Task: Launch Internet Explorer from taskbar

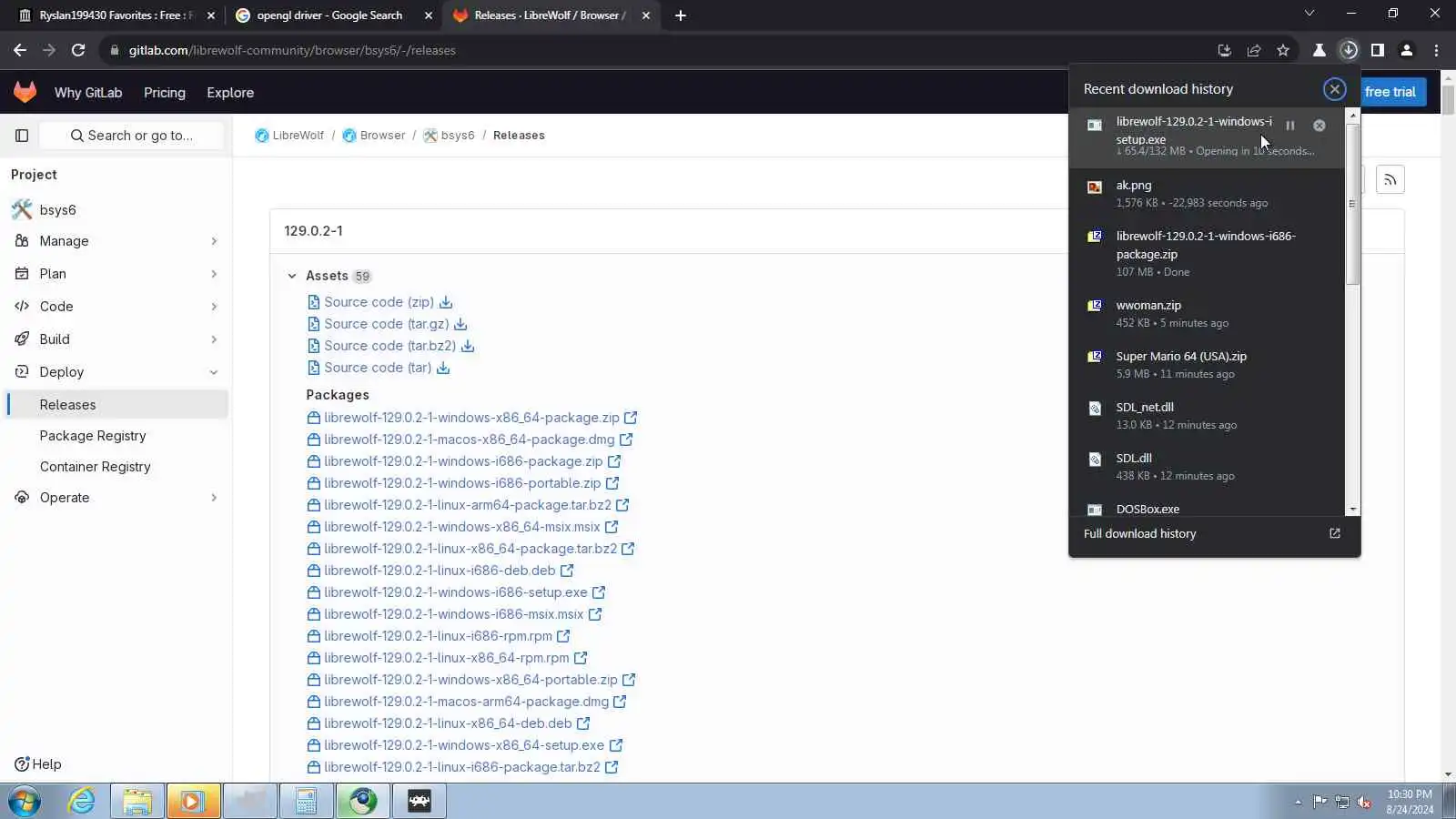Action: point(81,802)
